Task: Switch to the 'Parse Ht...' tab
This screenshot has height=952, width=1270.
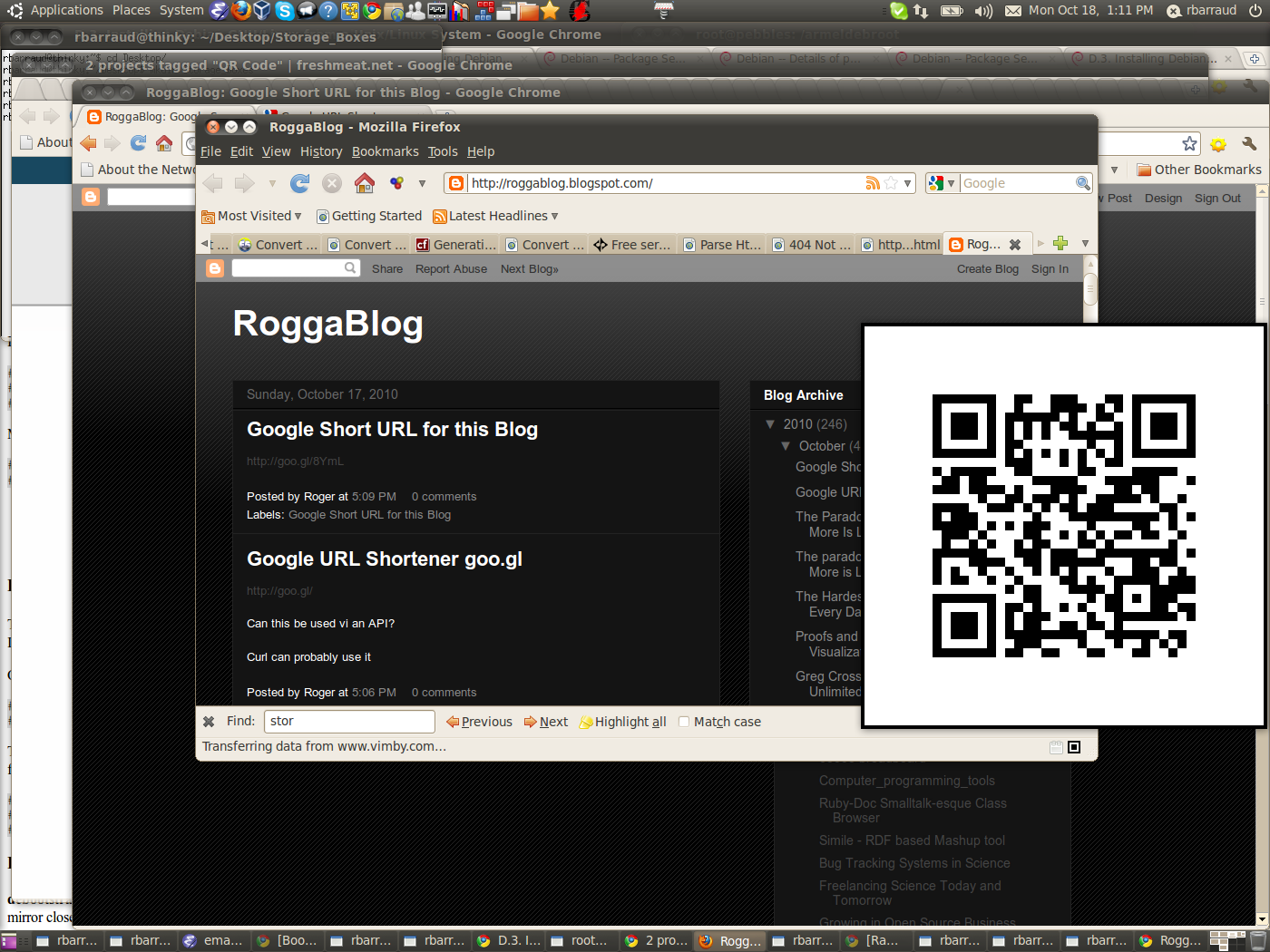Action: (x=722, y=244)
